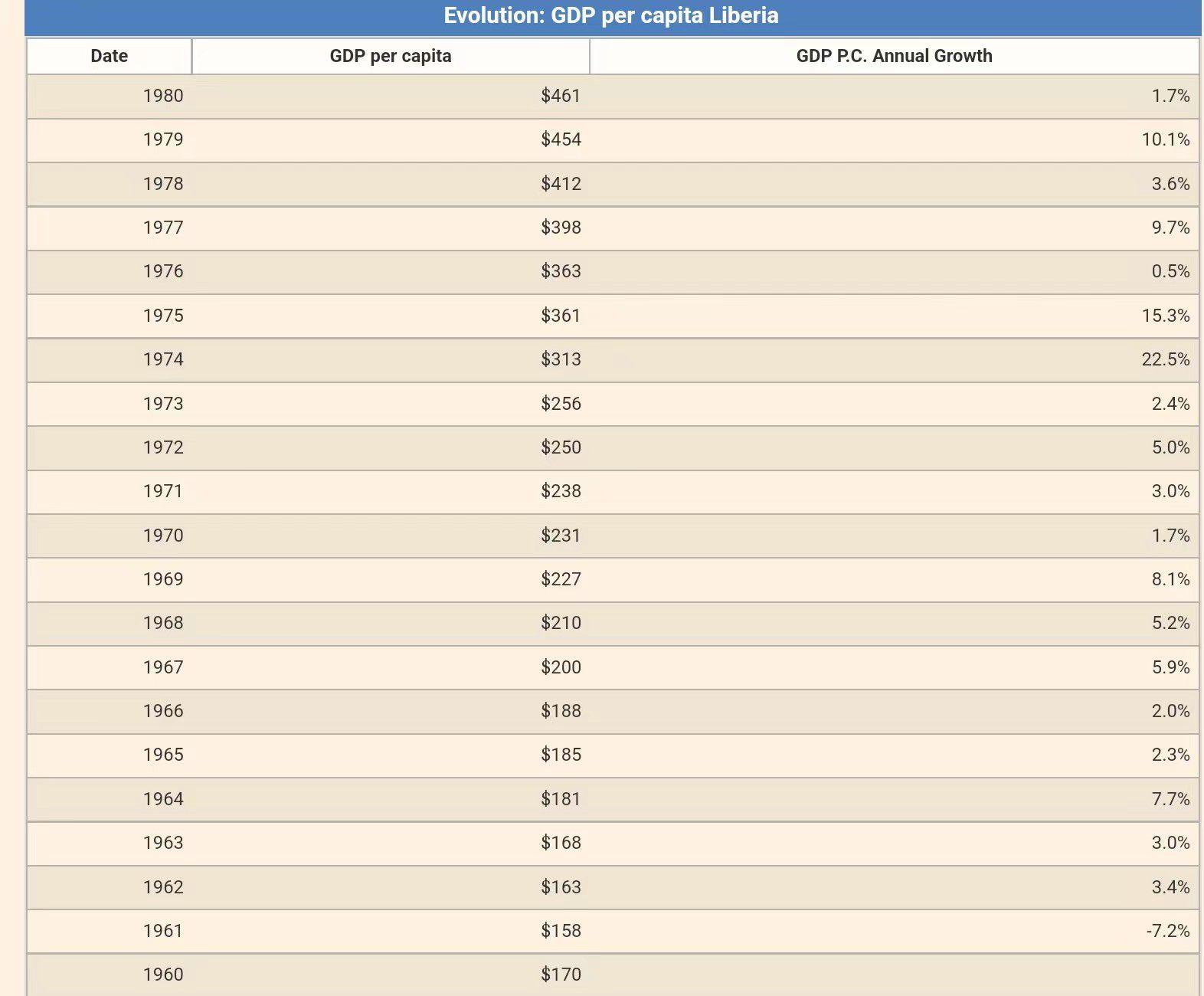Image resolution: width=1204 pixels, height=996 pixels.
Task: Pick the growth value '10.1%'
Action: (1166, 139)
